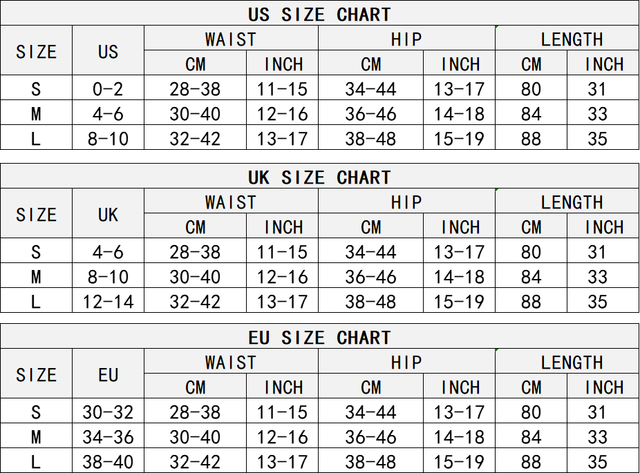640x473 pixels.
Task: Click the 34-36 EU size cell
Action: tap(108, 436)
